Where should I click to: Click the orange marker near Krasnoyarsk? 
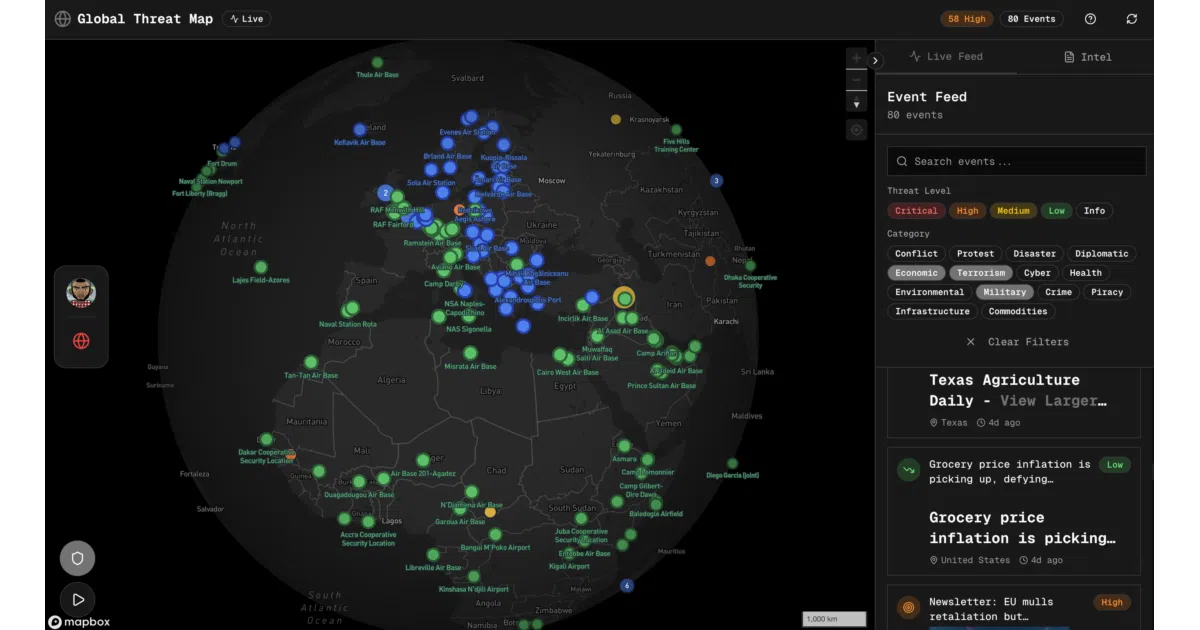coord(616,120)
